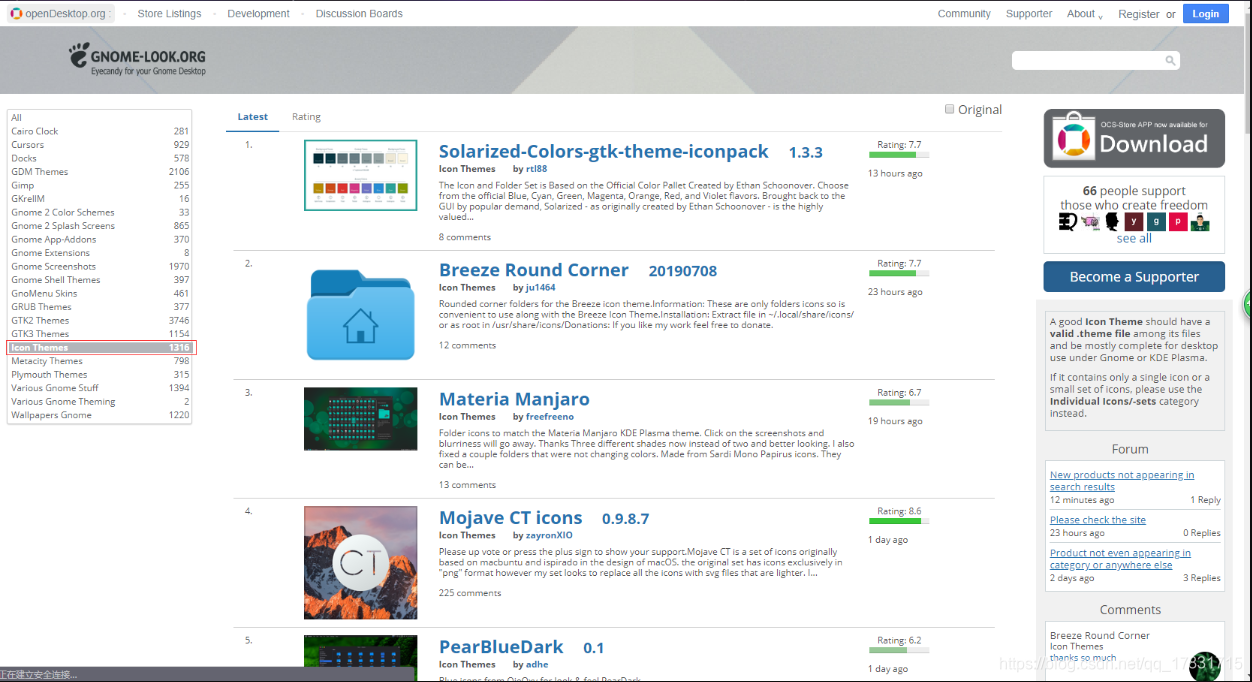Open the Breeze Round Corner folder thumbnail
1252x682 pixels.
[360, 313]
